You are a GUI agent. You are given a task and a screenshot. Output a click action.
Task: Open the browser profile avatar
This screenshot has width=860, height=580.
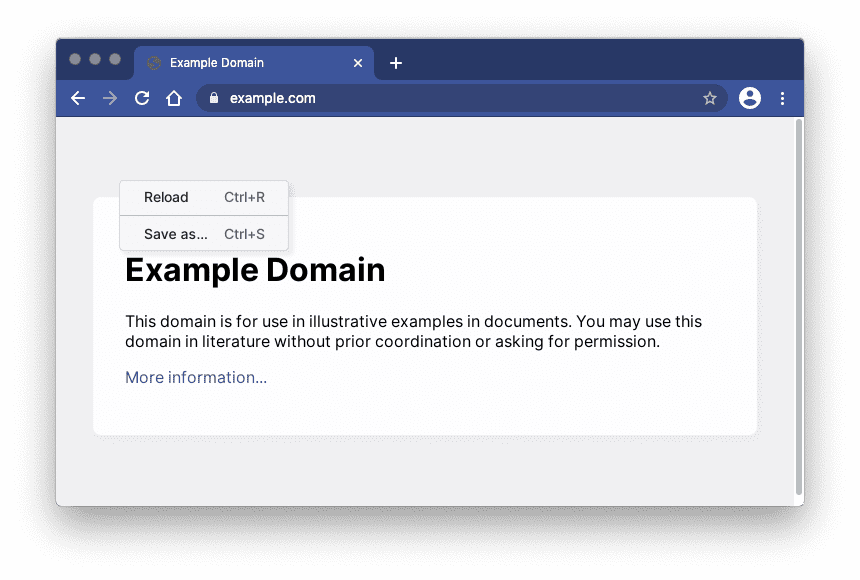[749, 98]
